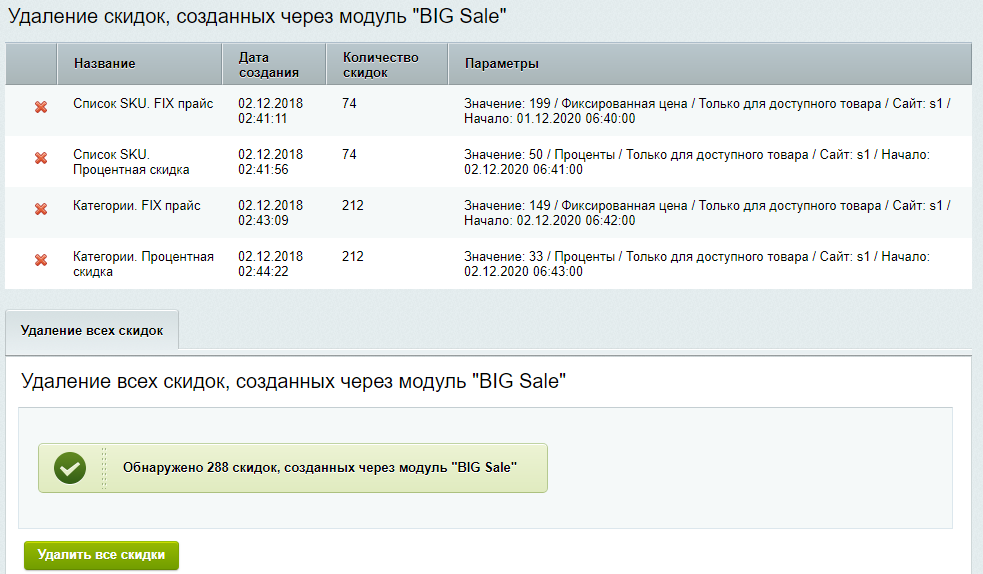Remove the 'Категории. FIX прайс' discount row
Viewport: 983px width, 574px height.
coord(41,209)
